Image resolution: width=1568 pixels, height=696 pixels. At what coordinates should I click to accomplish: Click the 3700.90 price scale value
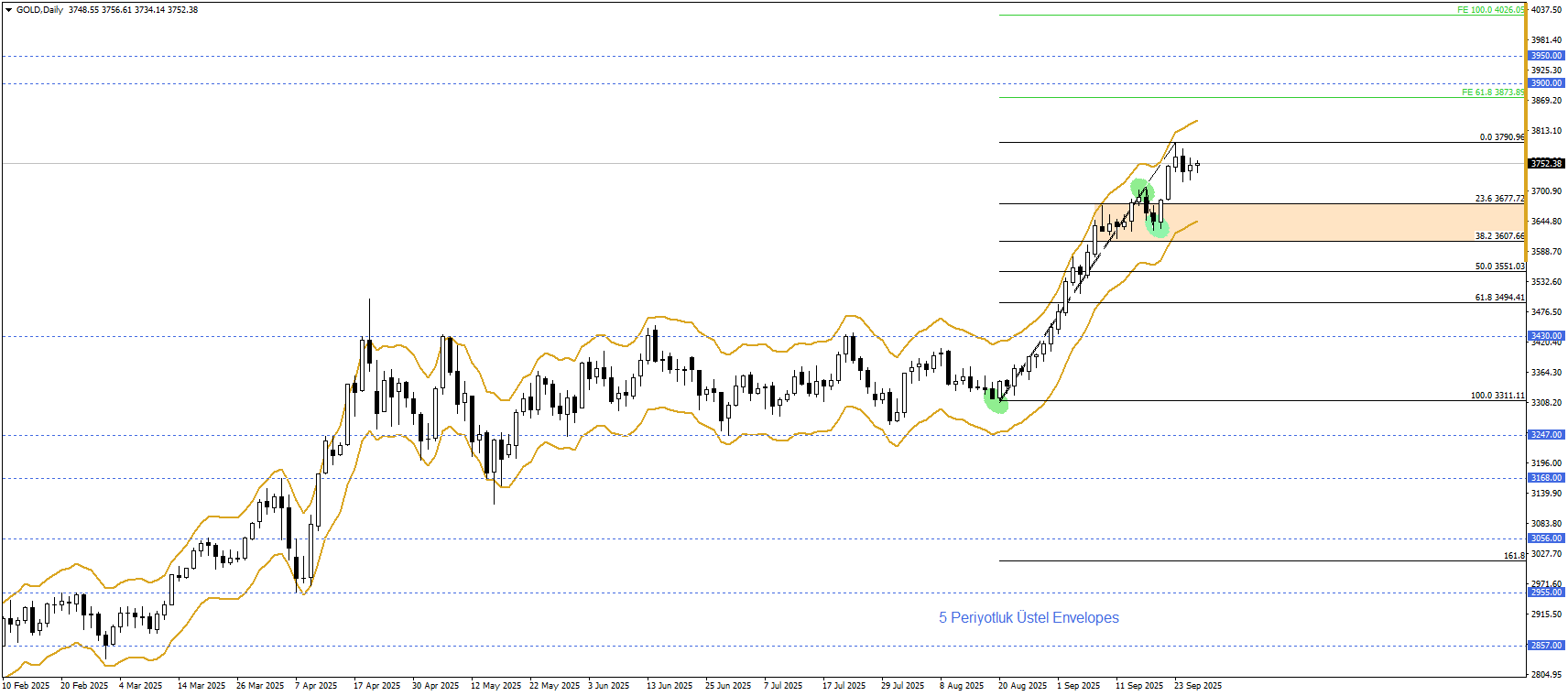pyautogui.click(x=1547, y=191)
